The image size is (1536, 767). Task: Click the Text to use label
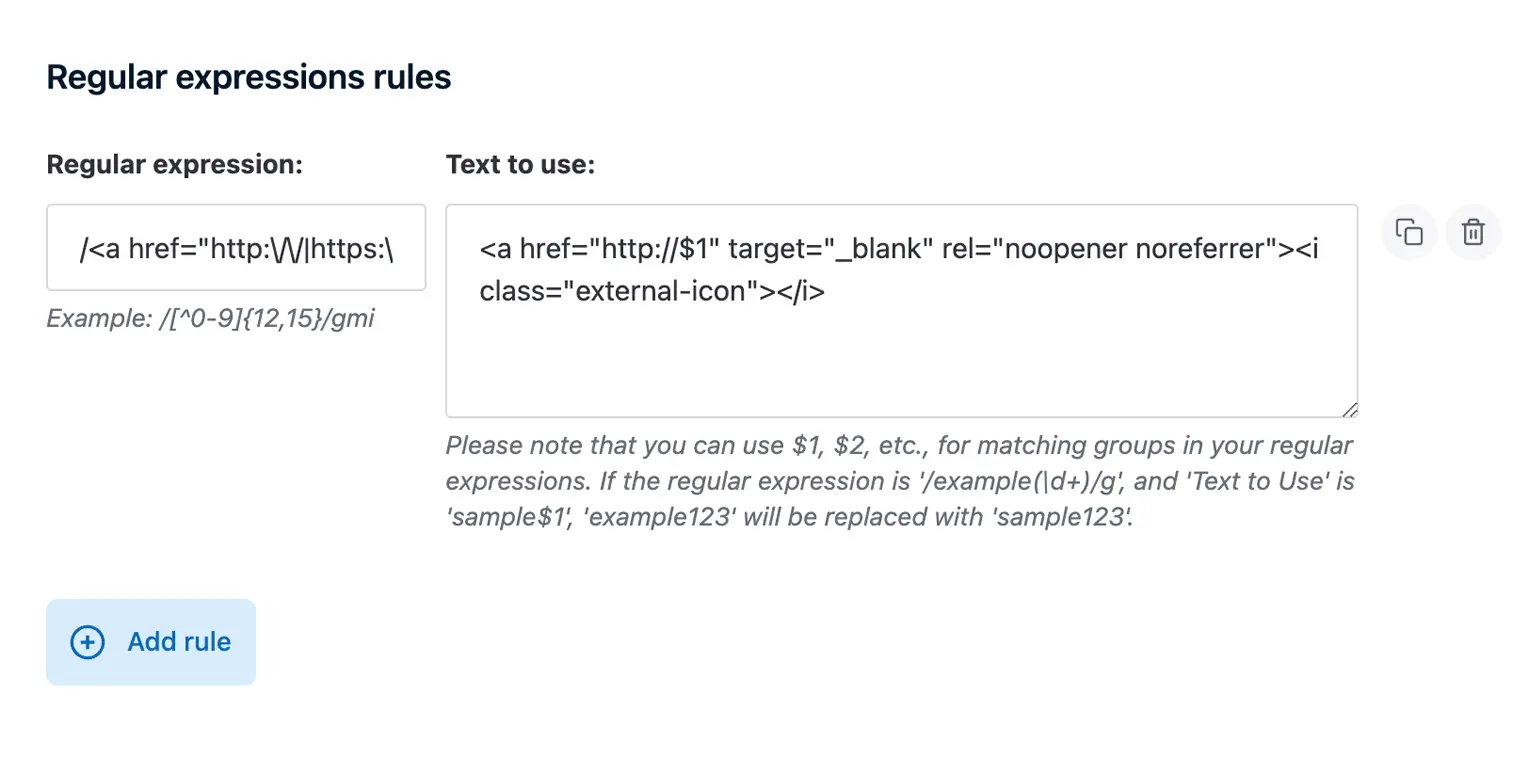pos(520,164)
